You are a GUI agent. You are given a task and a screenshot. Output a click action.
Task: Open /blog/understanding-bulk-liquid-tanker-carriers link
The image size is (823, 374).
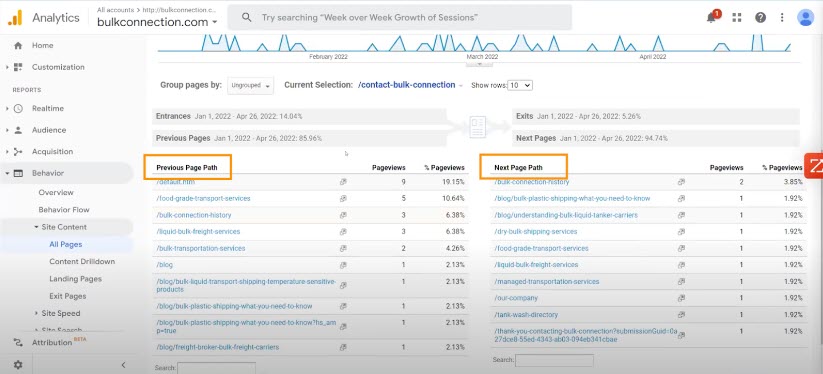pyautogui.click(x=566, y=215)
